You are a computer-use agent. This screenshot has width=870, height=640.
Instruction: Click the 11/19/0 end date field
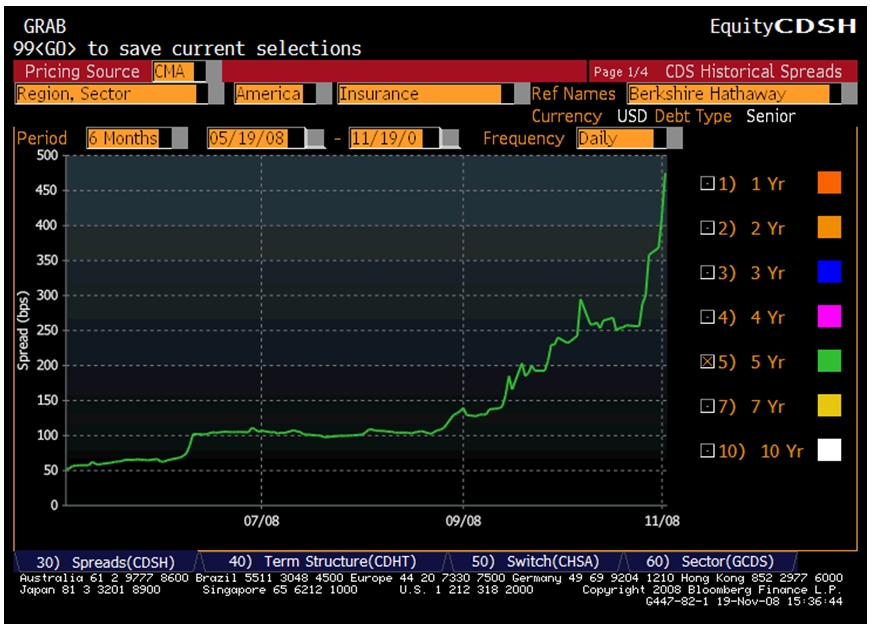point(393,138)
